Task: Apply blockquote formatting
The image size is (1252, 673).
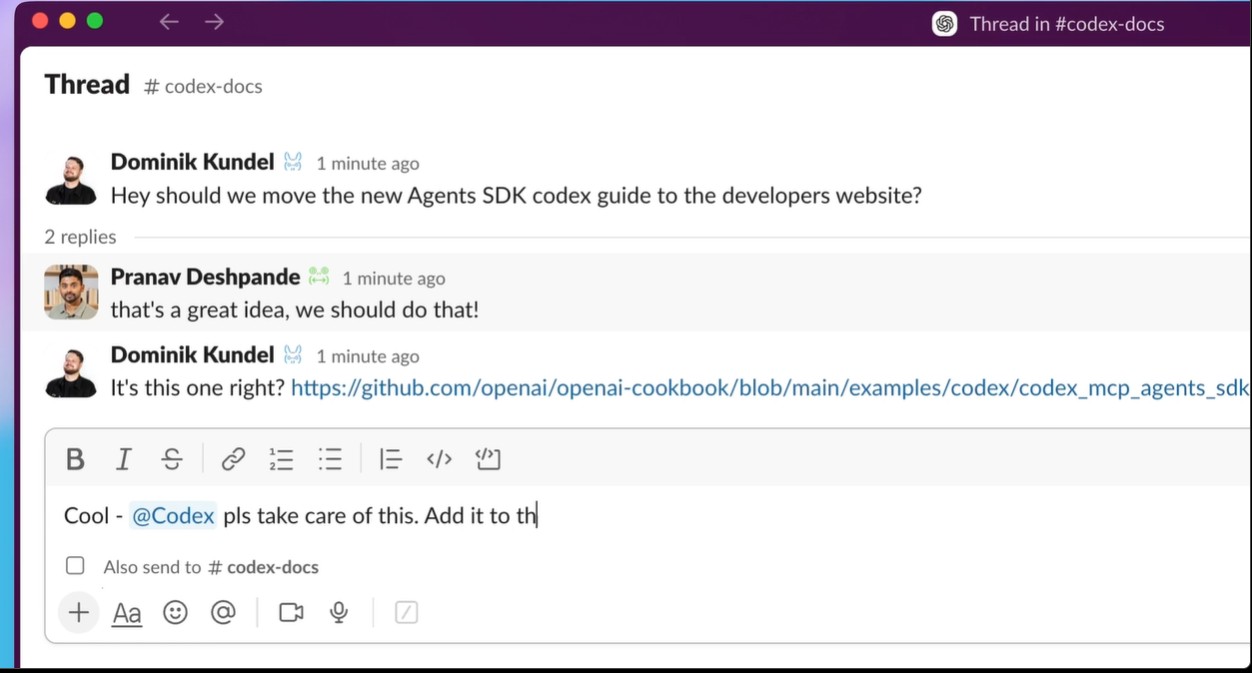Action: point(390,459)
